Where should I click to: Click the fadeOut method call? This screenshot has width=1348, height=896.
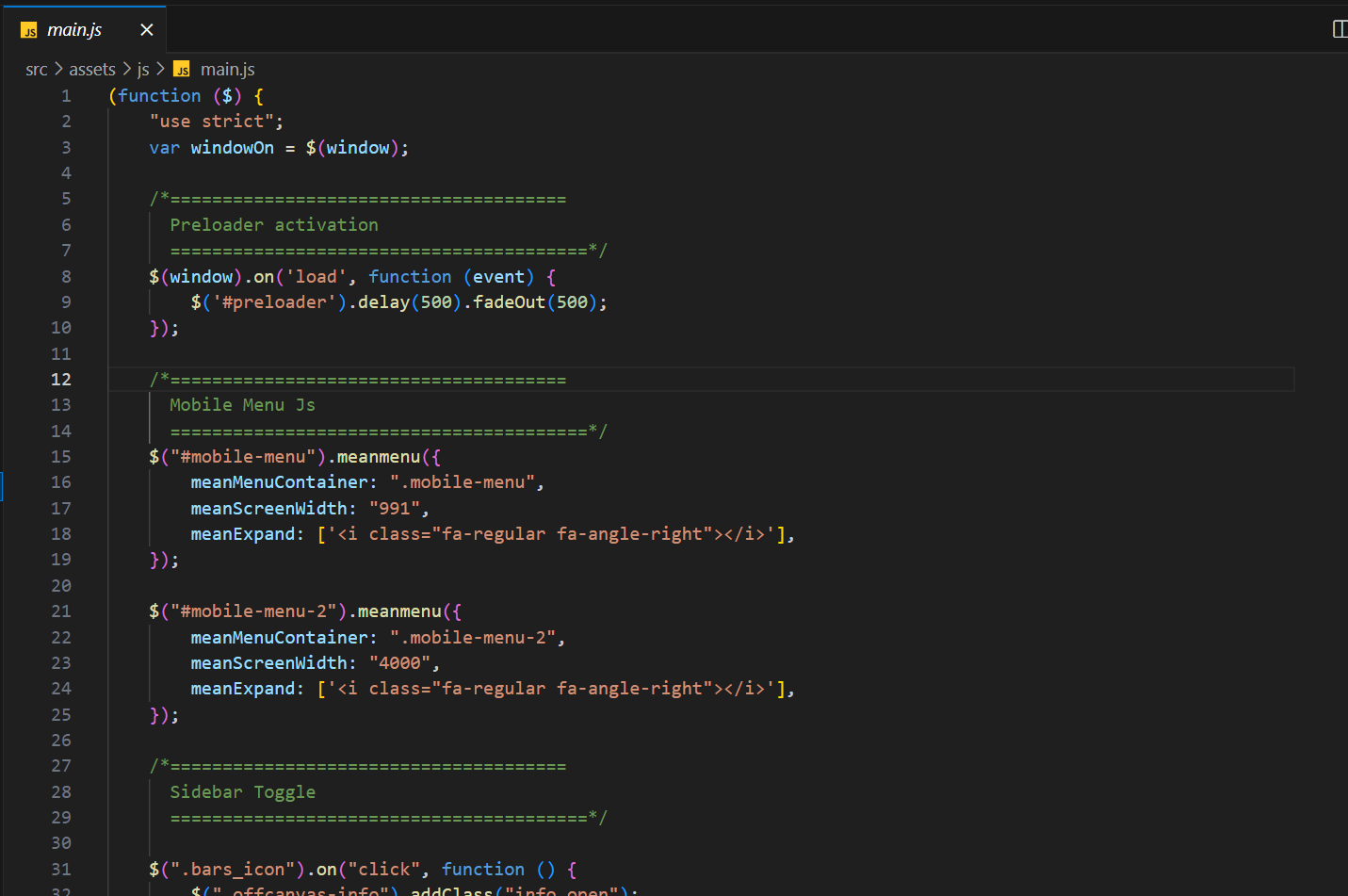point(509,302)
